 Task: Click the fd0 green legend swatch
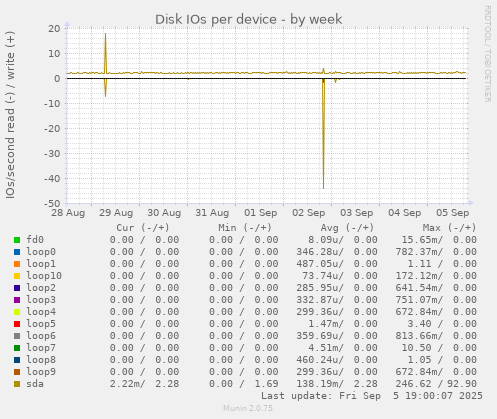point(17,240)
